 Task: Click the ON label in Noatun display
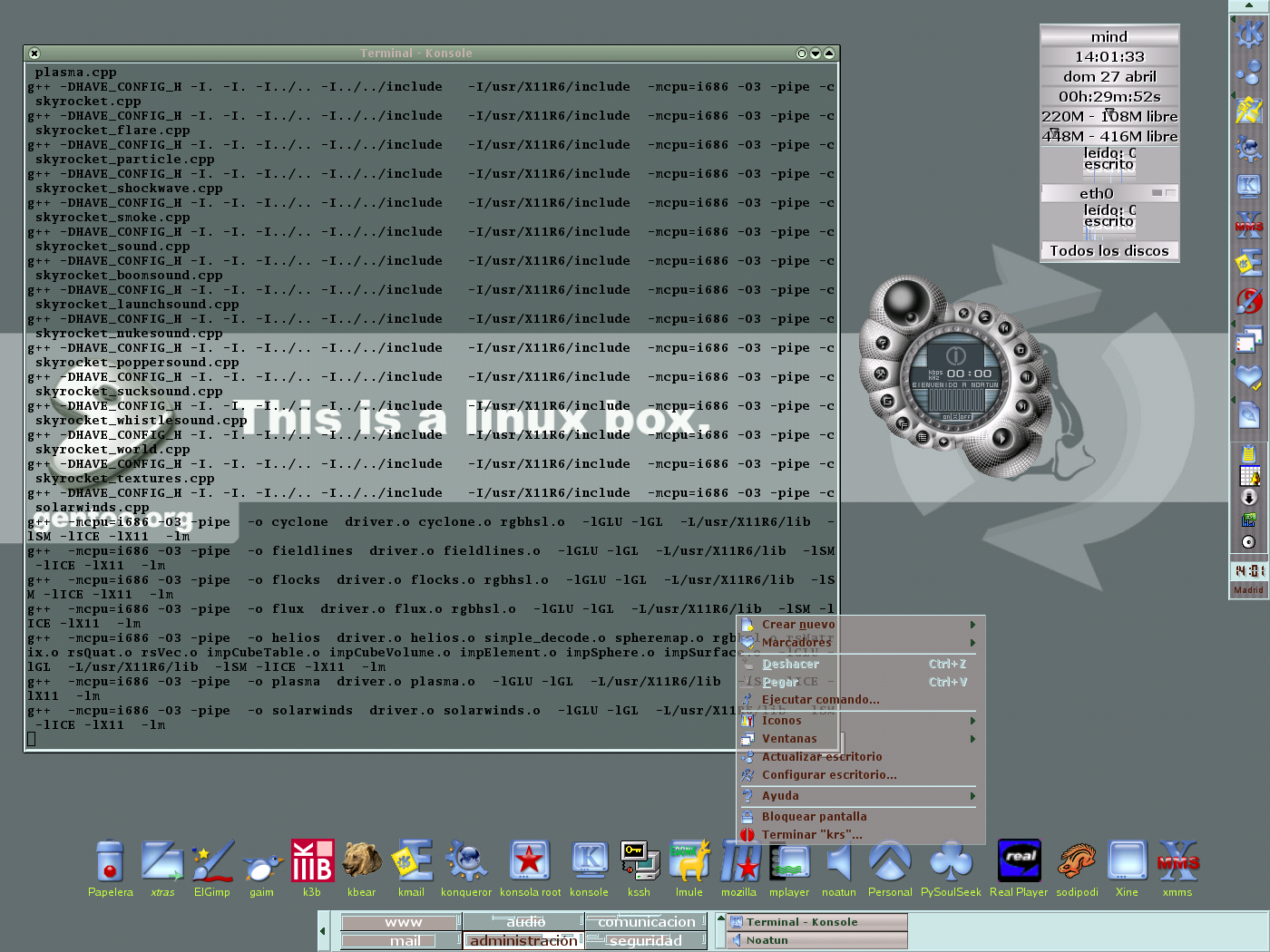[x=946, y=417]
